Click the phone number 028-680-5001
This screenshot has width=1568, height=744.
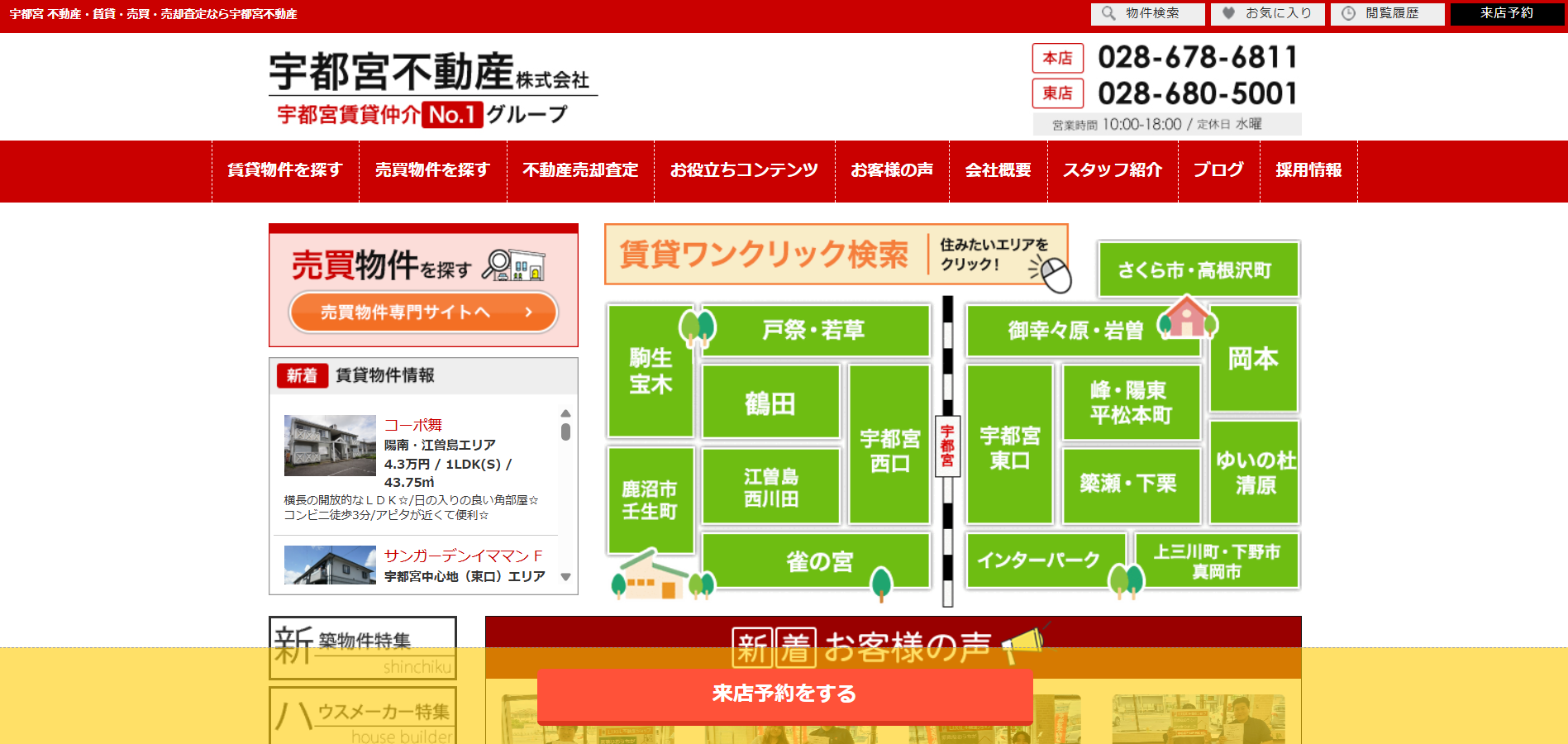1198,93
